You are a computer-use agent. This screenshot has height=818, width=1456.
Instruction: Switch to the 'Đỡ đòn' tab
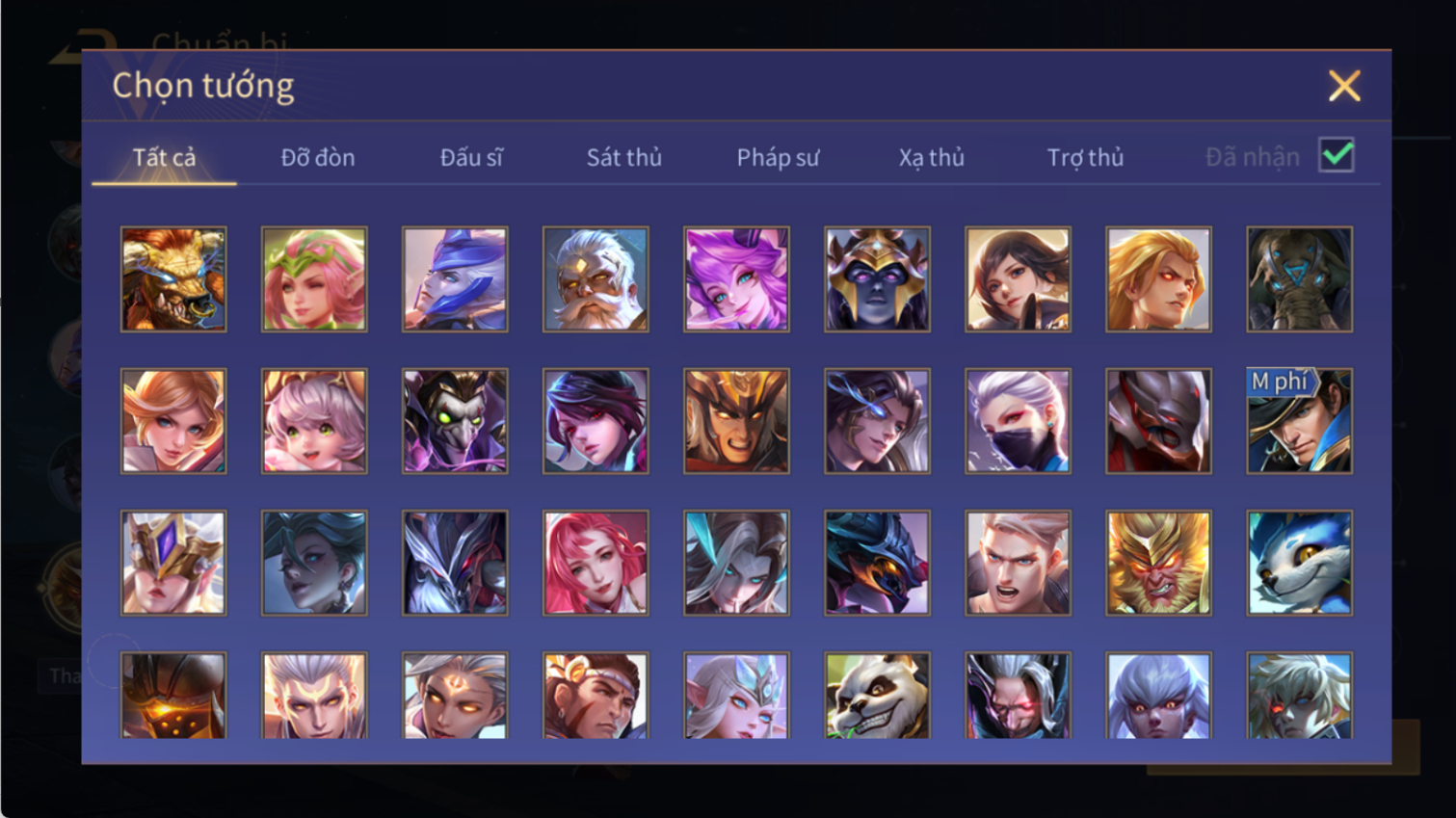pyautogui.click(x=318, y=157)
